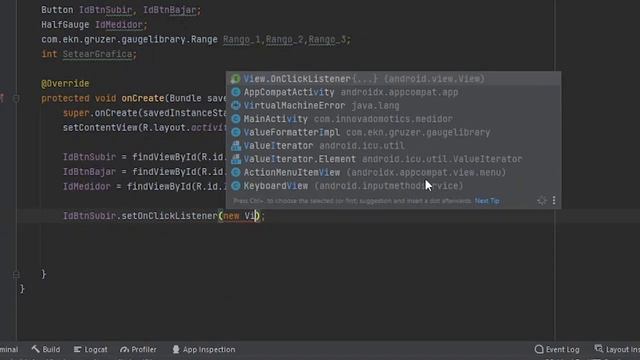Click the lightbulb icon in completion footer
Image resolution: width=640 pixels, height=360 pixels.
pos(542,200)
